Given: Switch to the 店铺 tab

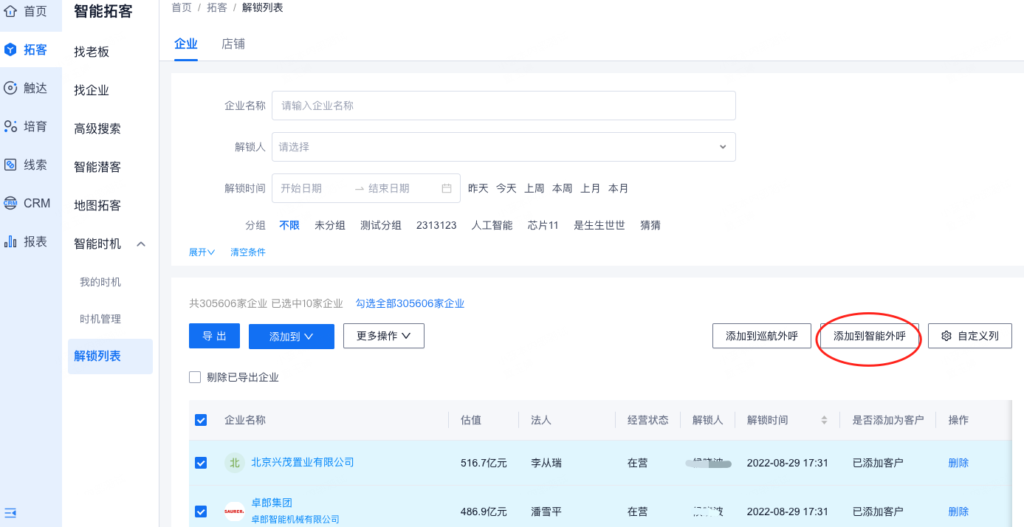Looking at the screenshot, I should click(x=233, y=44).
